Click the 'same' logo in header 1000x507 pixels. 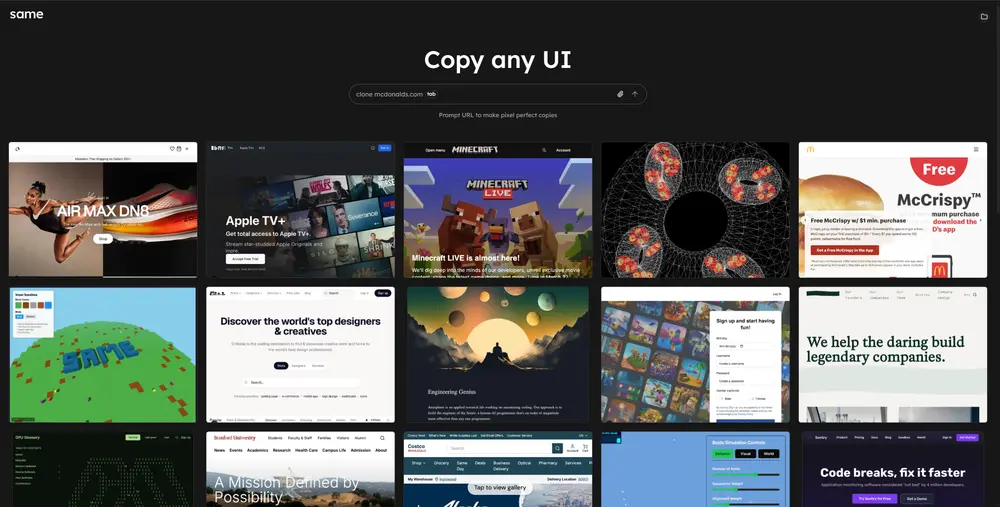(x=26, y=15)
